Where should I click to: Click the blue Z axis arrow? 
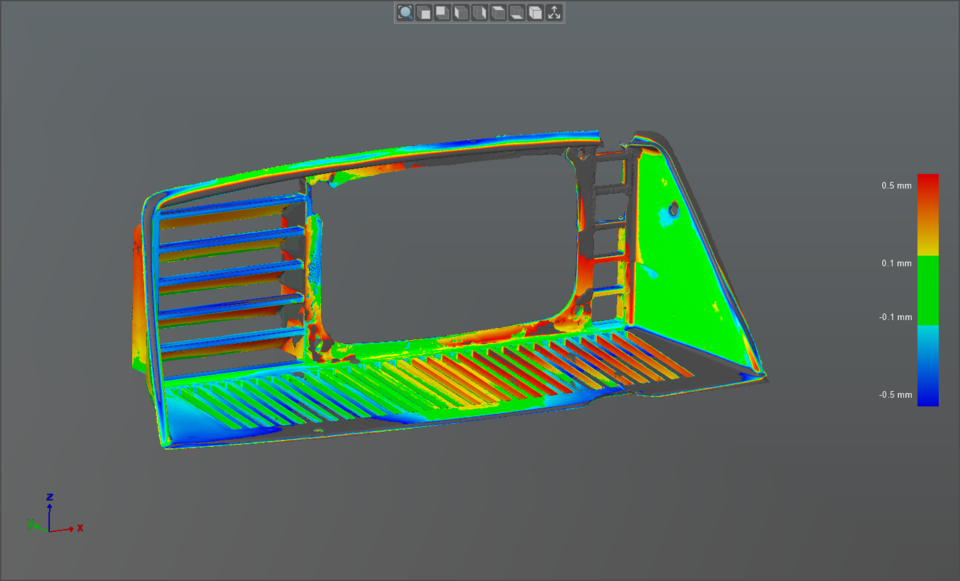coord(49,507)
